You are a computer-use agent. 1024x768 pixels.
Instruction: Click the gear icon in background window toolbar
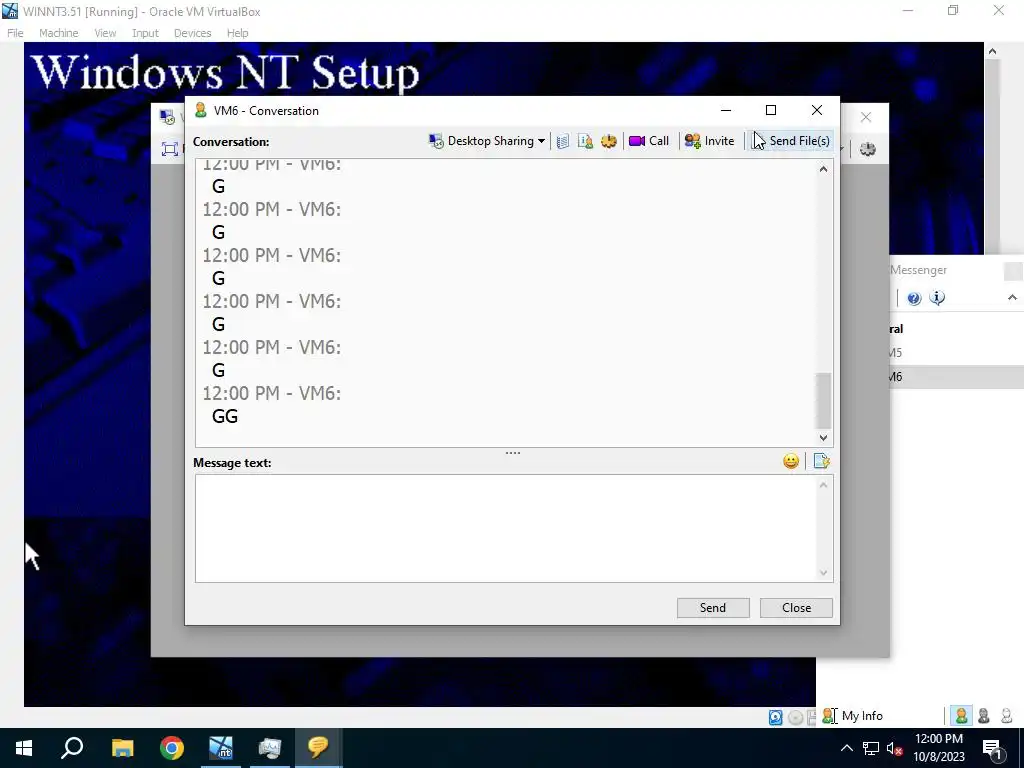(868, 149)
